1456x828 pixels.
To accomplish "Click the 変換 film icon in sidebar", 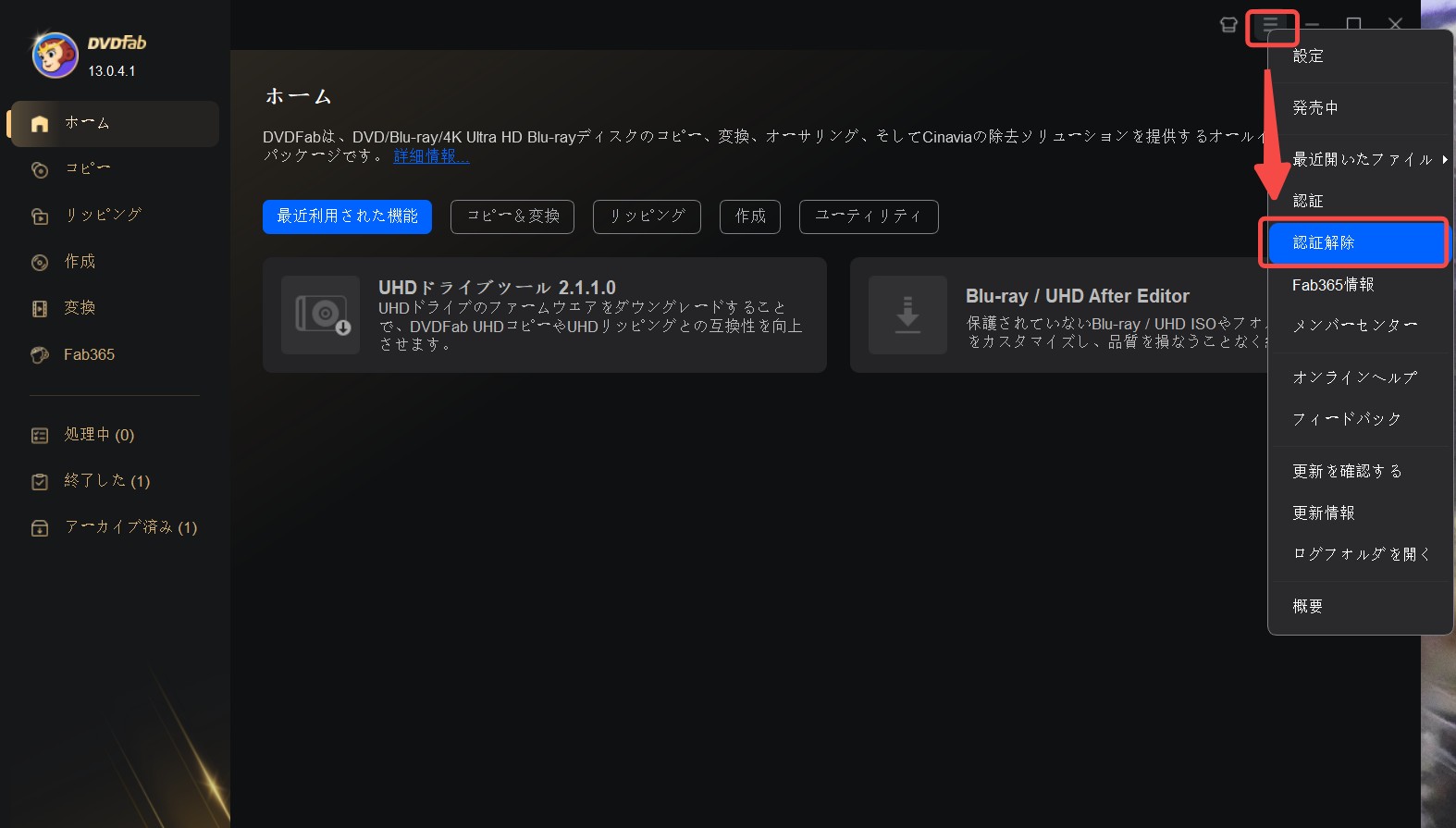I will pyautogui.click(x=40, y=308).
